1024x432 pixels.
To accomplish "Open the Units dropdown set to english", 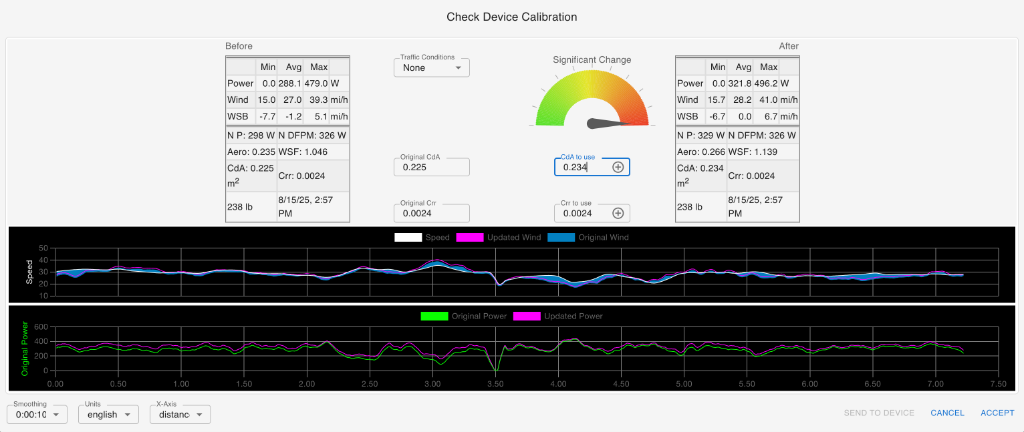I will [x=108, y=414].
